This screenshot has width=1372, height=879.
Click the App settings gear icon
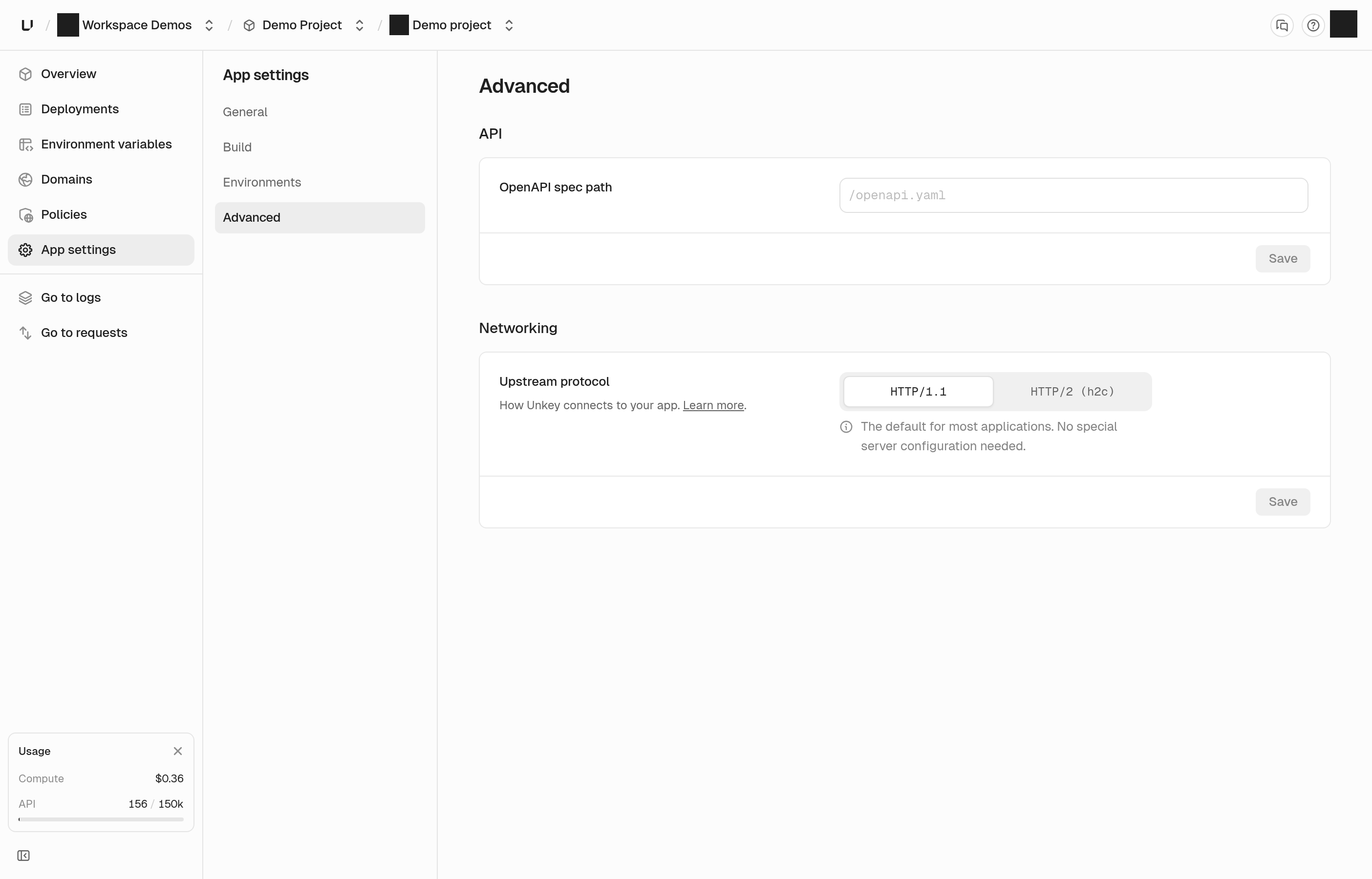(25, 250)
